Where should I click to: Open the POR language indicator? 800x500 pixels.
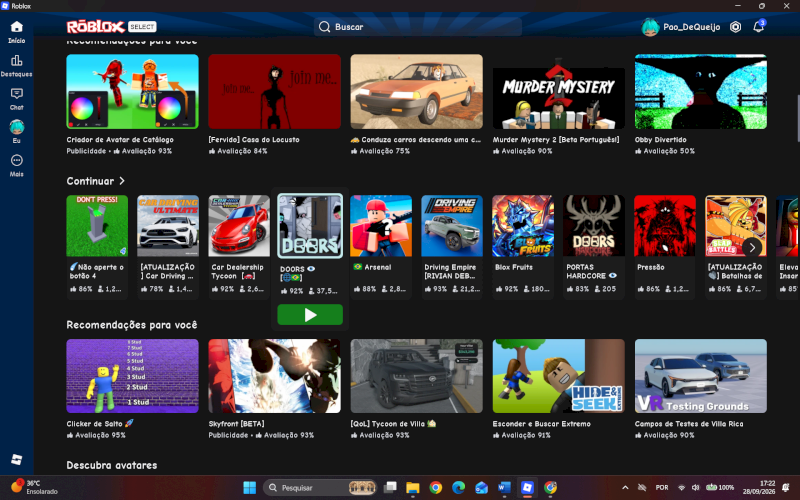point(662,488)
